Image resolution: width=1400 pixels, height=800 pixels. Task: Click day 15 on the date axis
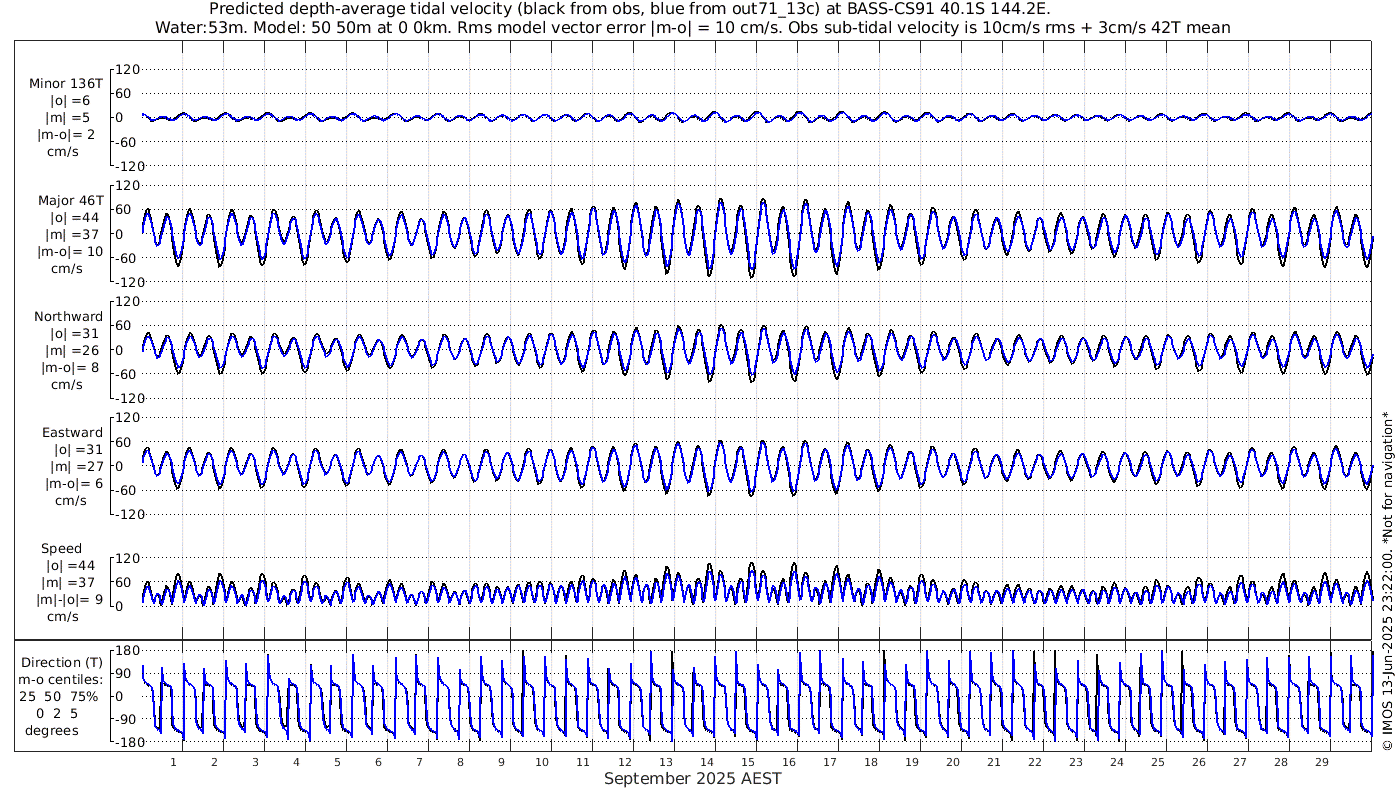coord(747,762)
